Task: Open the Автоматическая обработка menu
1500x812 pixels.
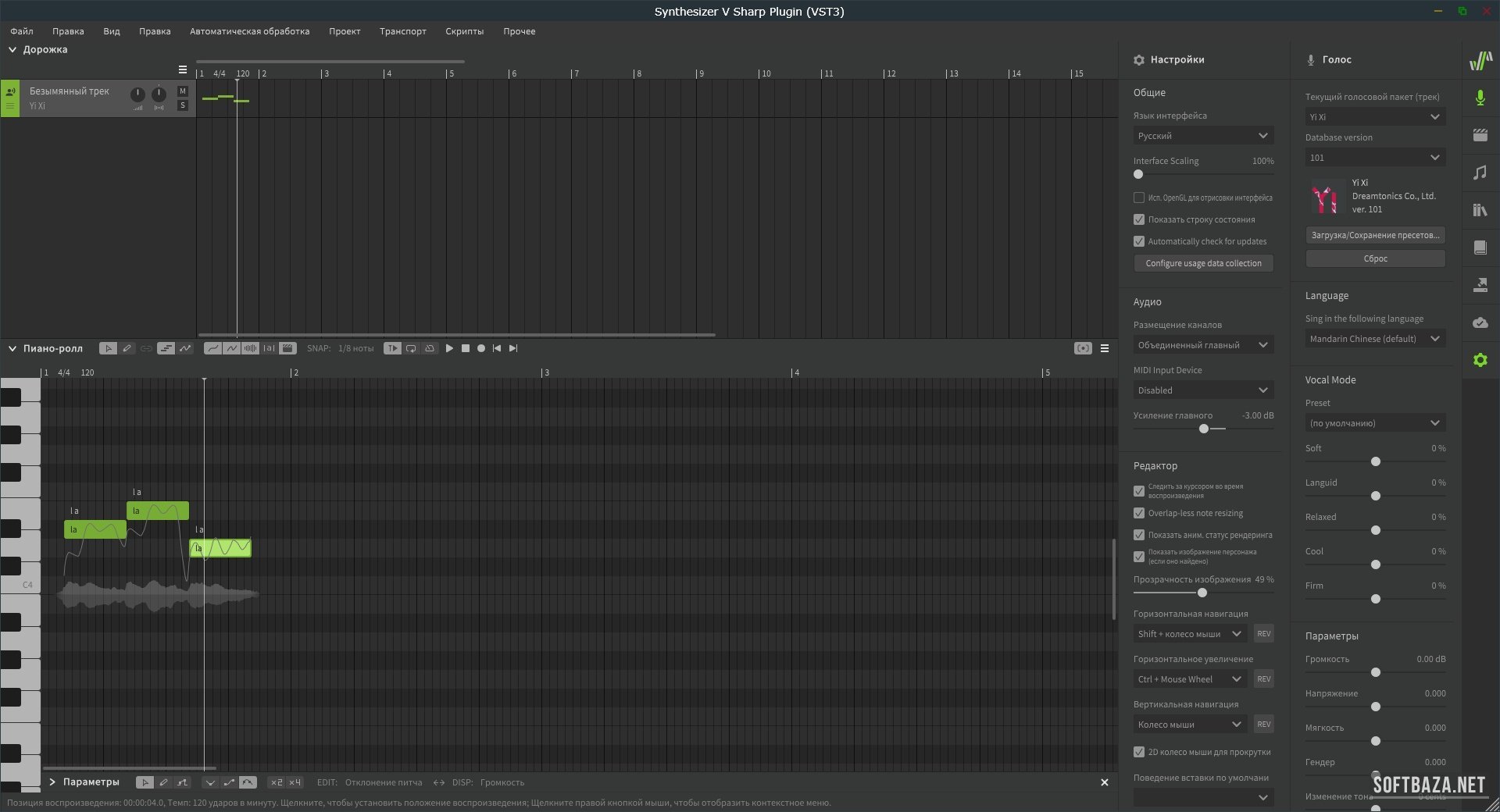Action: [249, 31]
